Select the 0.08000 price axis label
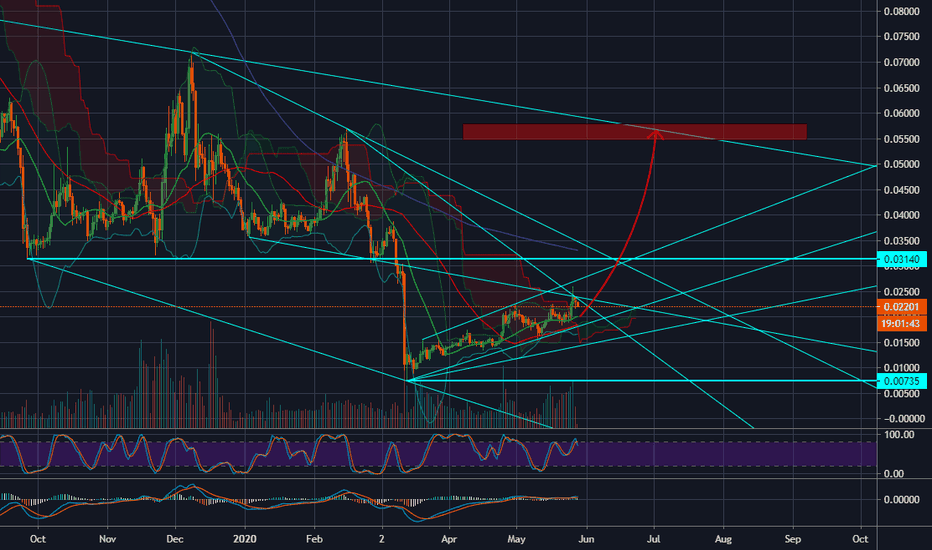 (x=902, y=11)
